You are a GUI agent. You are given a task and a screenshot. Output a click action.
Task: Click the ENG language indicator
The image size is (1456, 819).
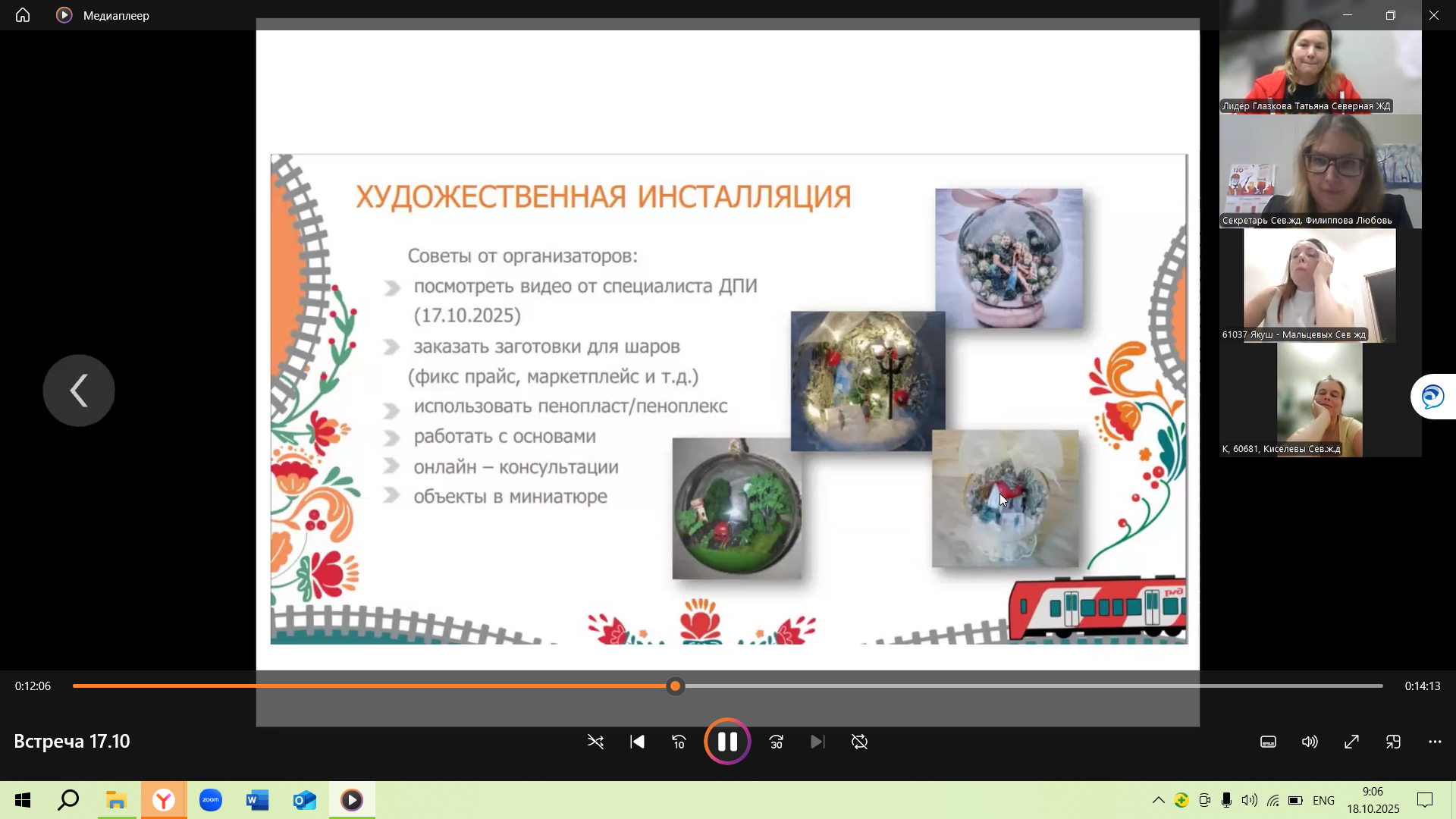[x=1323, y=800]
